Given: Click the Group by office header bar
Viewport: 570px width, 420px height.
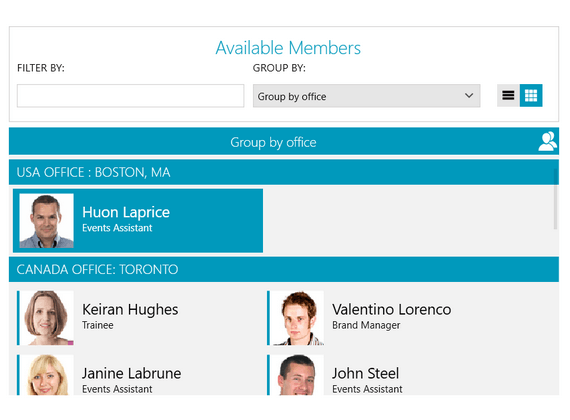Looking at the screenshot, I should click(x=284, y=141).
